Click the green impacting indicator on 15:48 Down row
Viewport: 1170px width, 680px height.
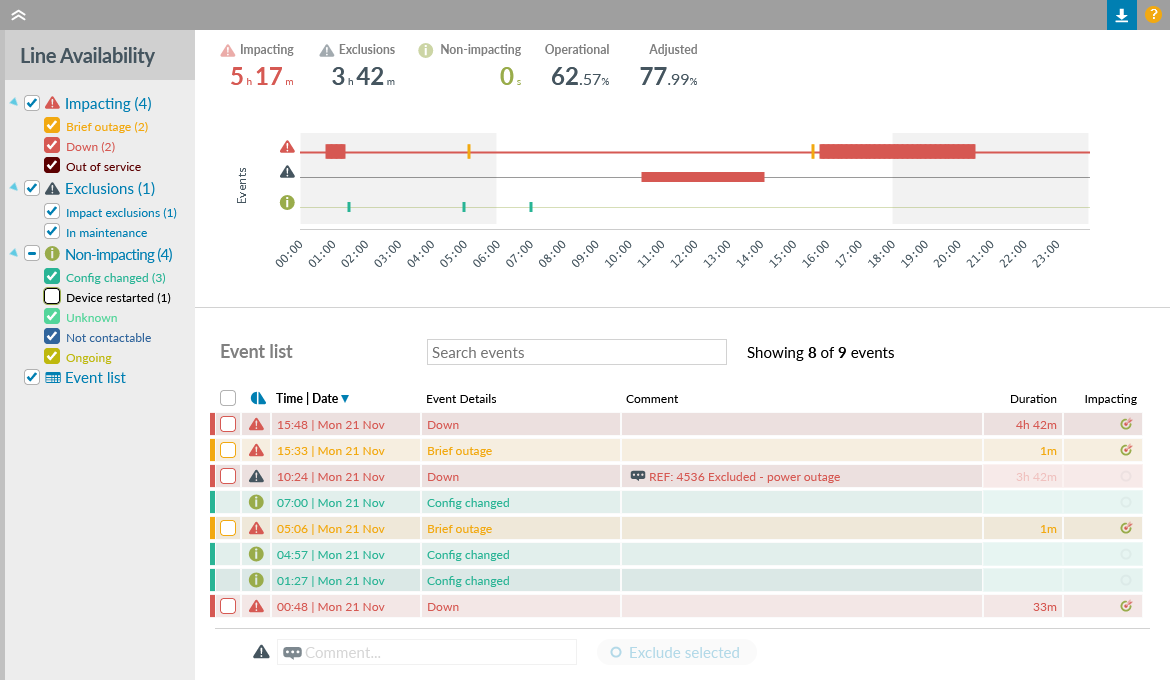1126,423
